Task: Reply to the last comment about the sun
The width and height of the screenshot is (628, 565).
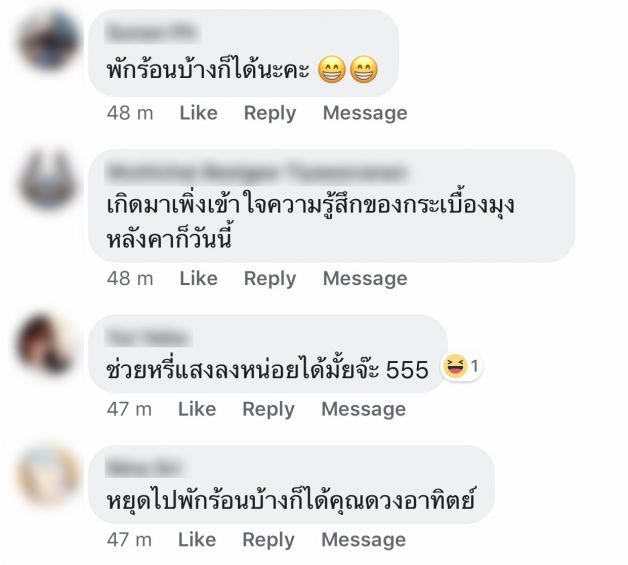Action: (x=268, y=540)
